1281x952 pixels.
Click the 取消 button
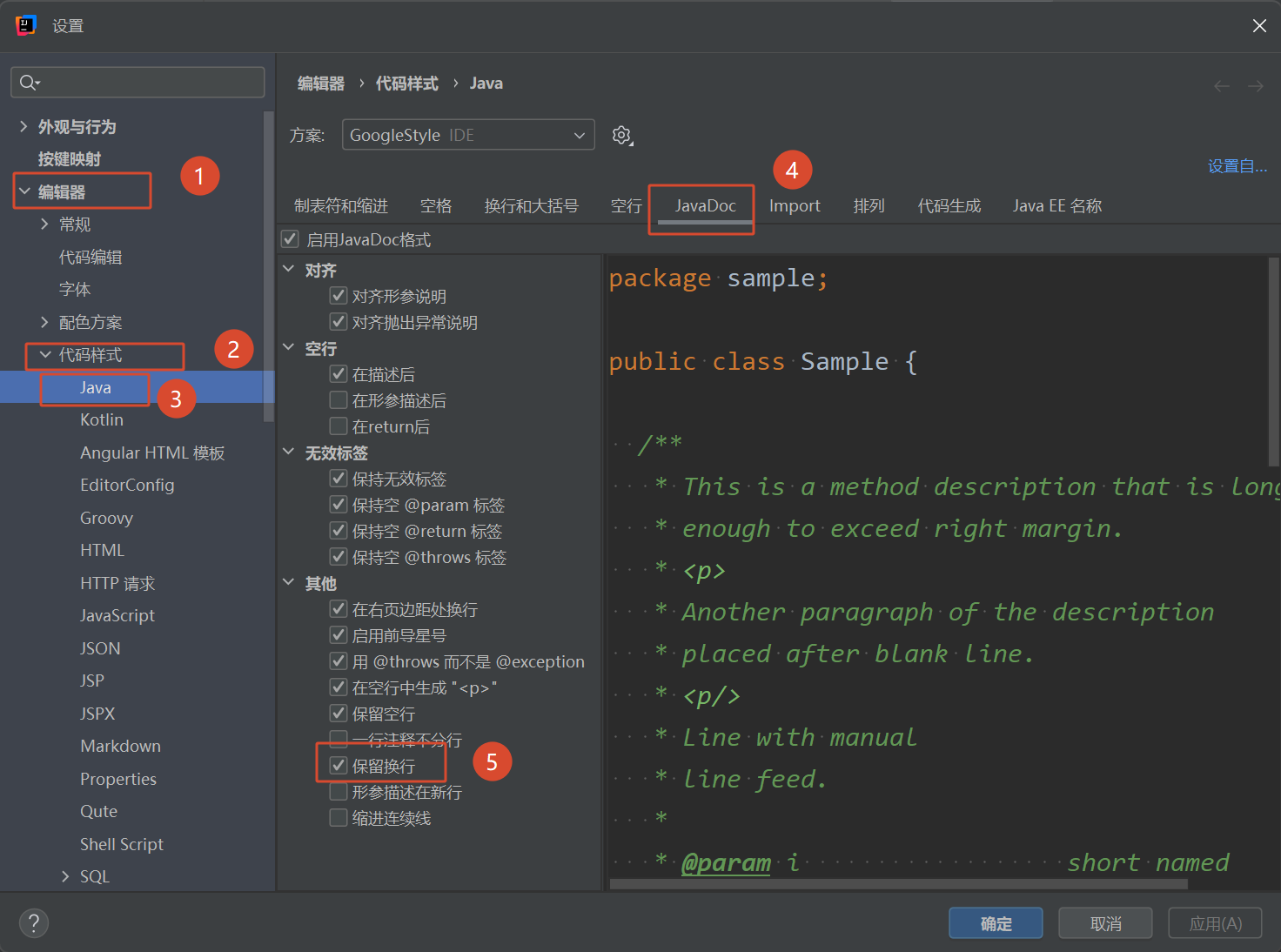[x=1105, y=923]
